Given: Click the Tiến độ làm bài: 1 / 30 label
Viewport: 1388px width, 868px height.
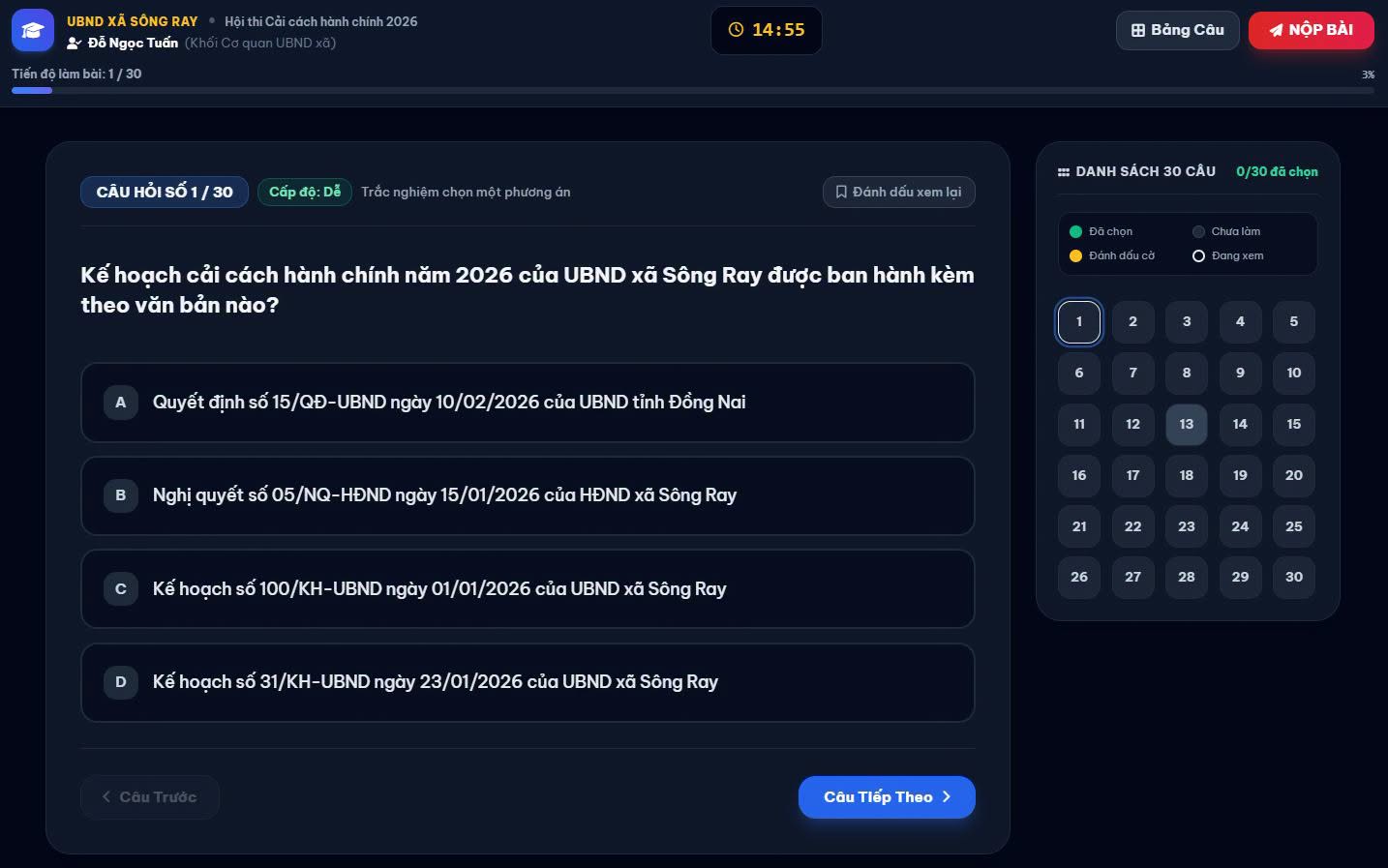Looking at the screenshot, I should pos(76,74).
